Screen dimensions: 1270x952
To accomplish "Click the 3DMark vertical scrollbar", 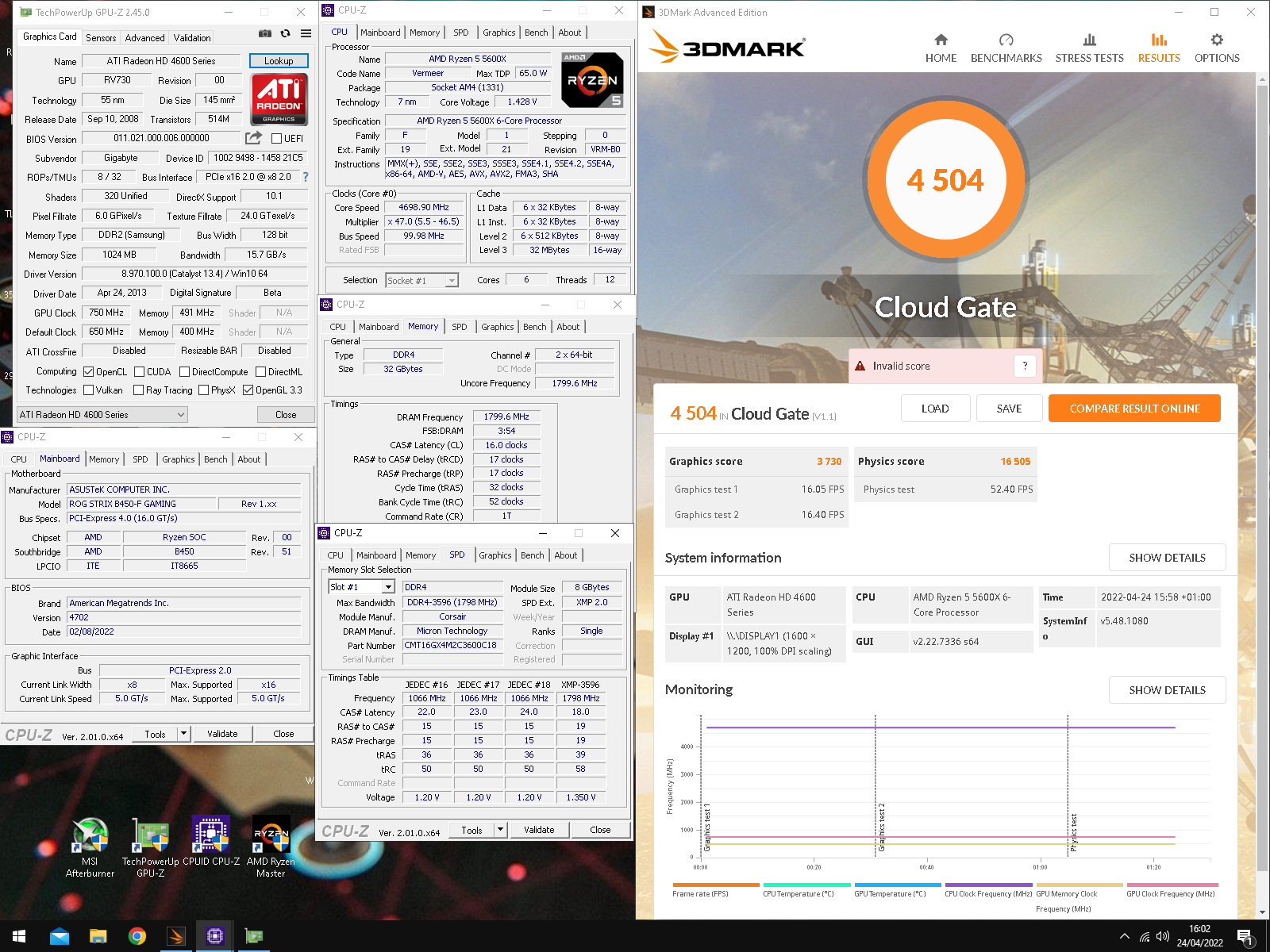I will tap(1262, 476).
